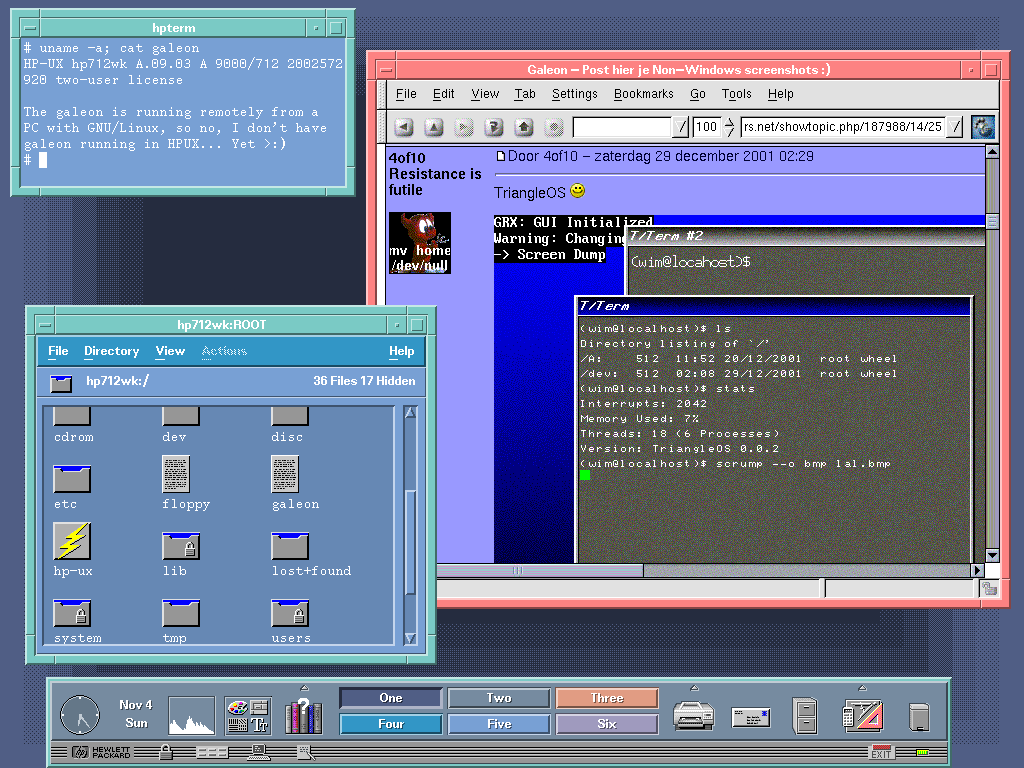
Task: Click the Galeon URL address field
Action: (843, 127)
